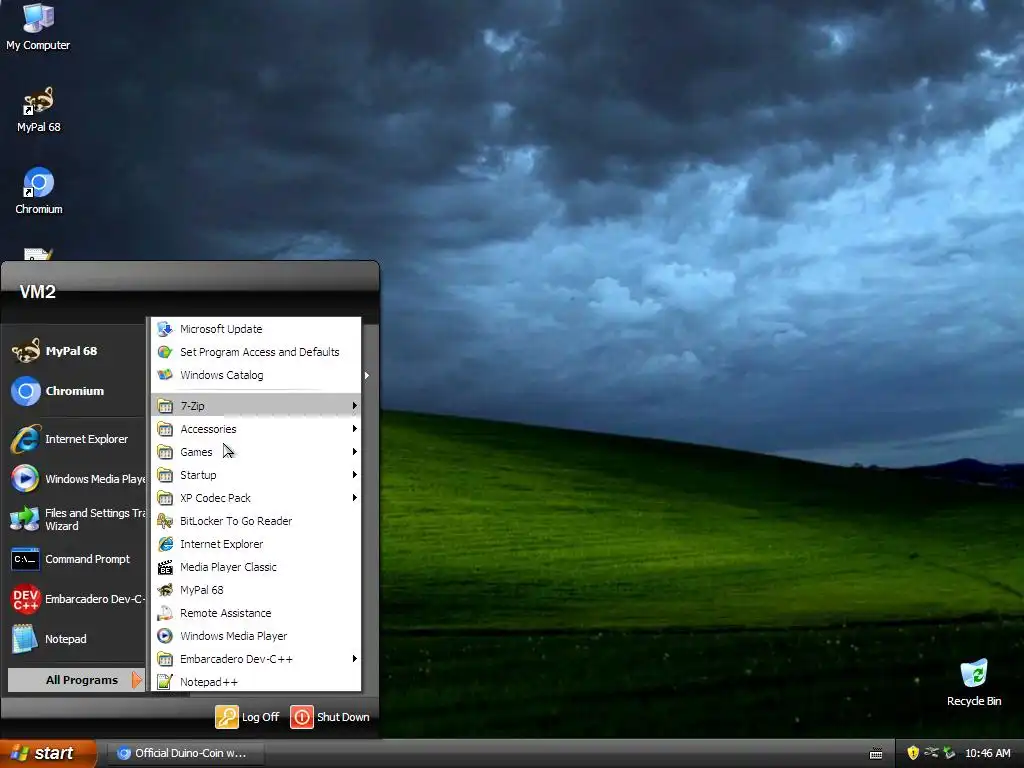Open MyPal 68 desktop shortcut
This screenshot has height=768, width=1024.
coord(38,110)
